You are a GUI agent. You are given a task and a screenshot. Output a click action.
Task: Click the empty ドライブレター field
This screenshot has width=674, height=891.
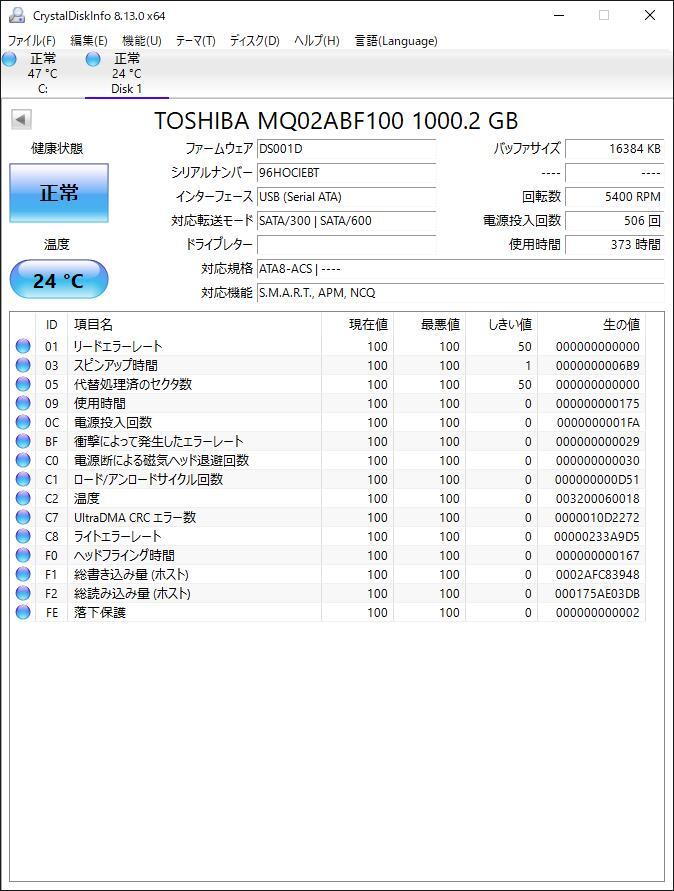(346, 244)
